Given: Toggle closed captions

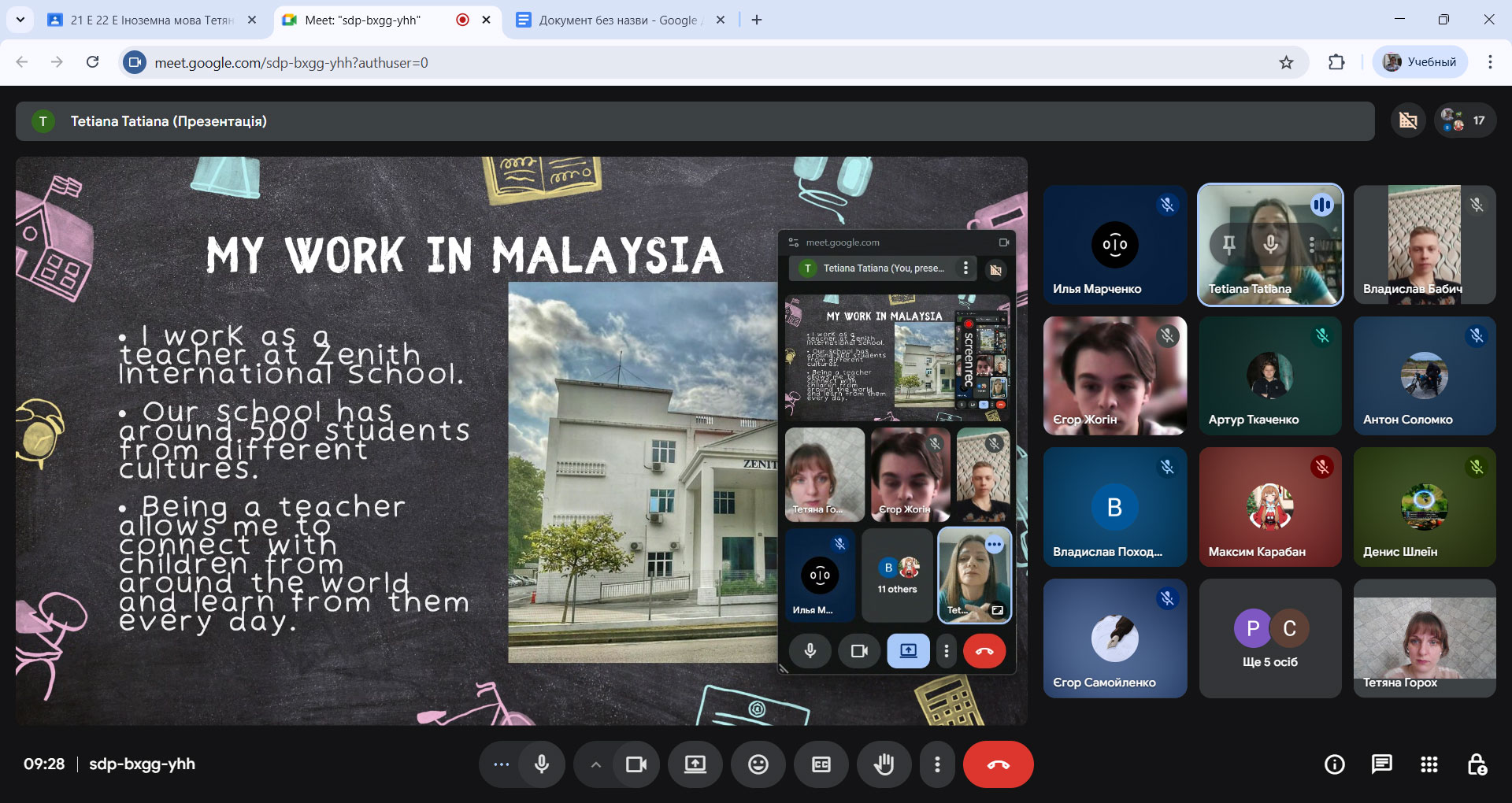Looking at the screenshot, I should [x=821, y=764].
